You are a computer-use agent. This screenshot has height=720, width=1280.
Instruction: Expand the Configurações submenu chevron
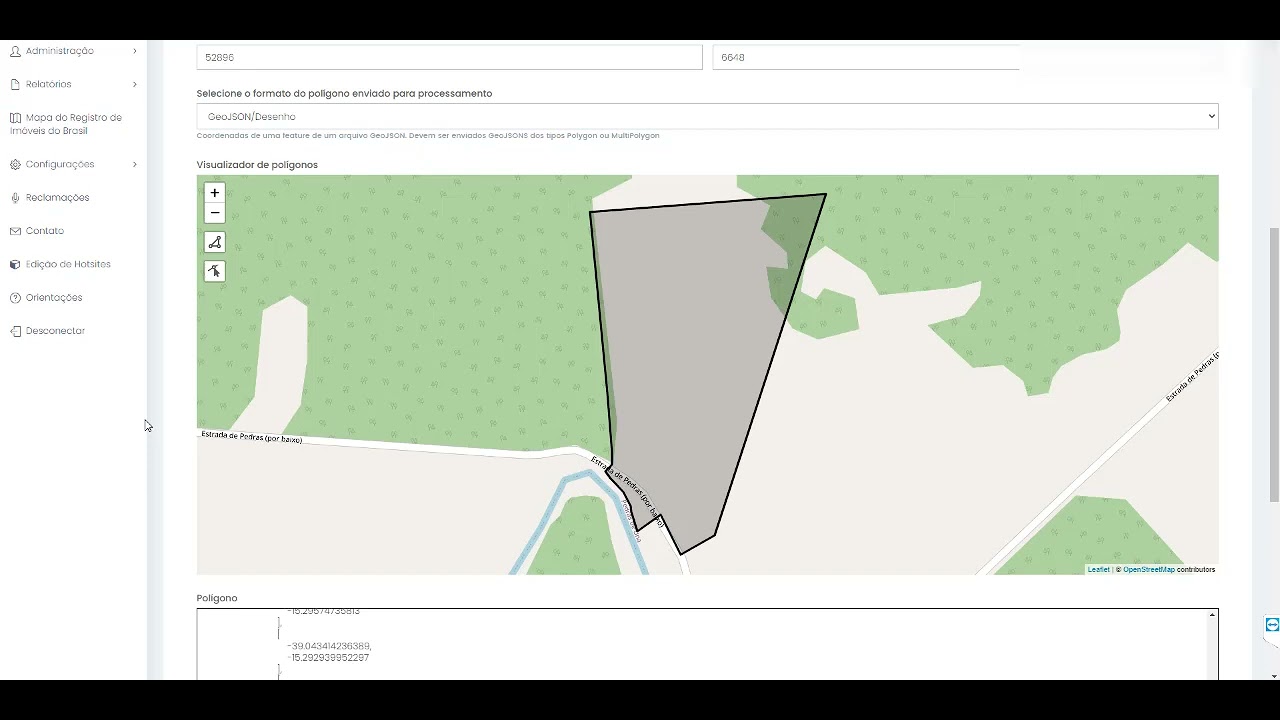click(x=135, y=164)
